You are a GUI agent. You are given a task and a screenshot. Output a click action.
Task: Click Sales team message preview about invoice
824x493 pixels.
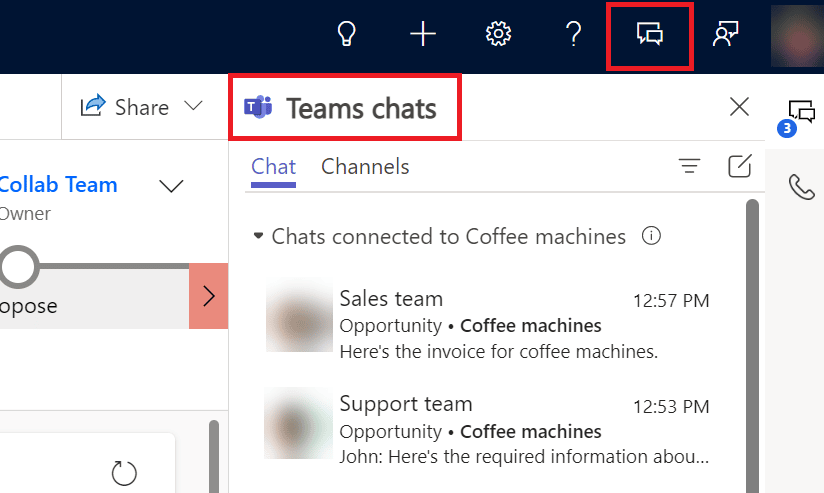coord(499,352)
